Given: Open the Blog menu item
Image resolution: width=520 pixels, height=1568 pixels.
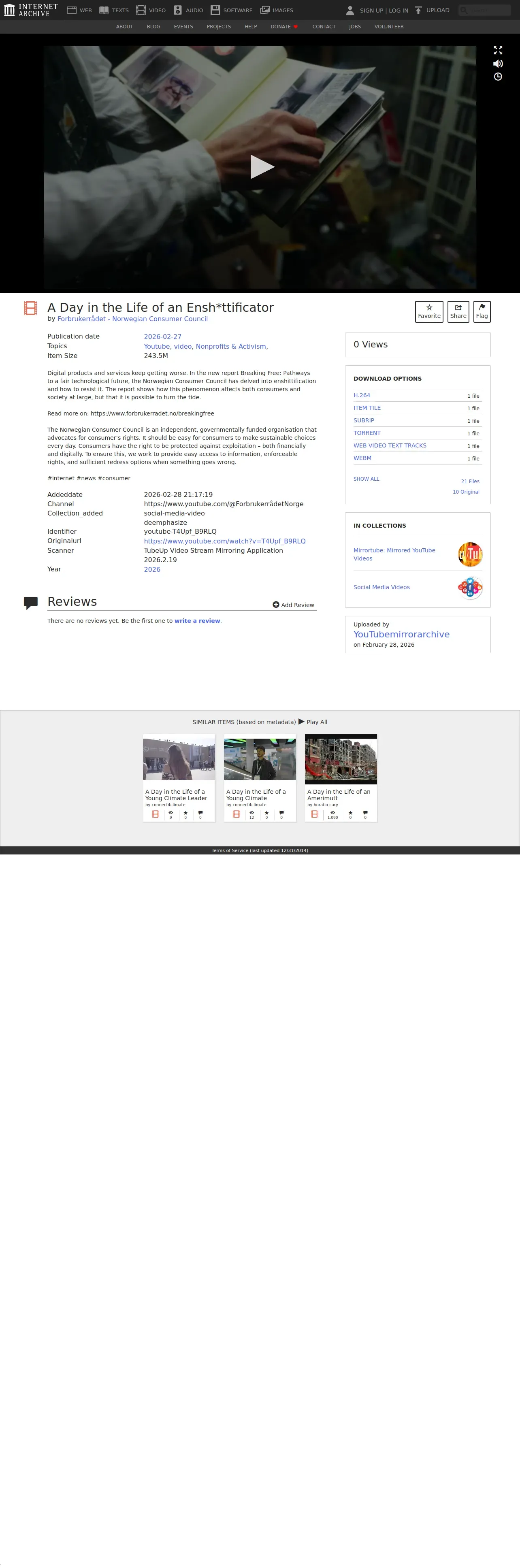Looking at the screenshot, I should click(x=153, y=27).
